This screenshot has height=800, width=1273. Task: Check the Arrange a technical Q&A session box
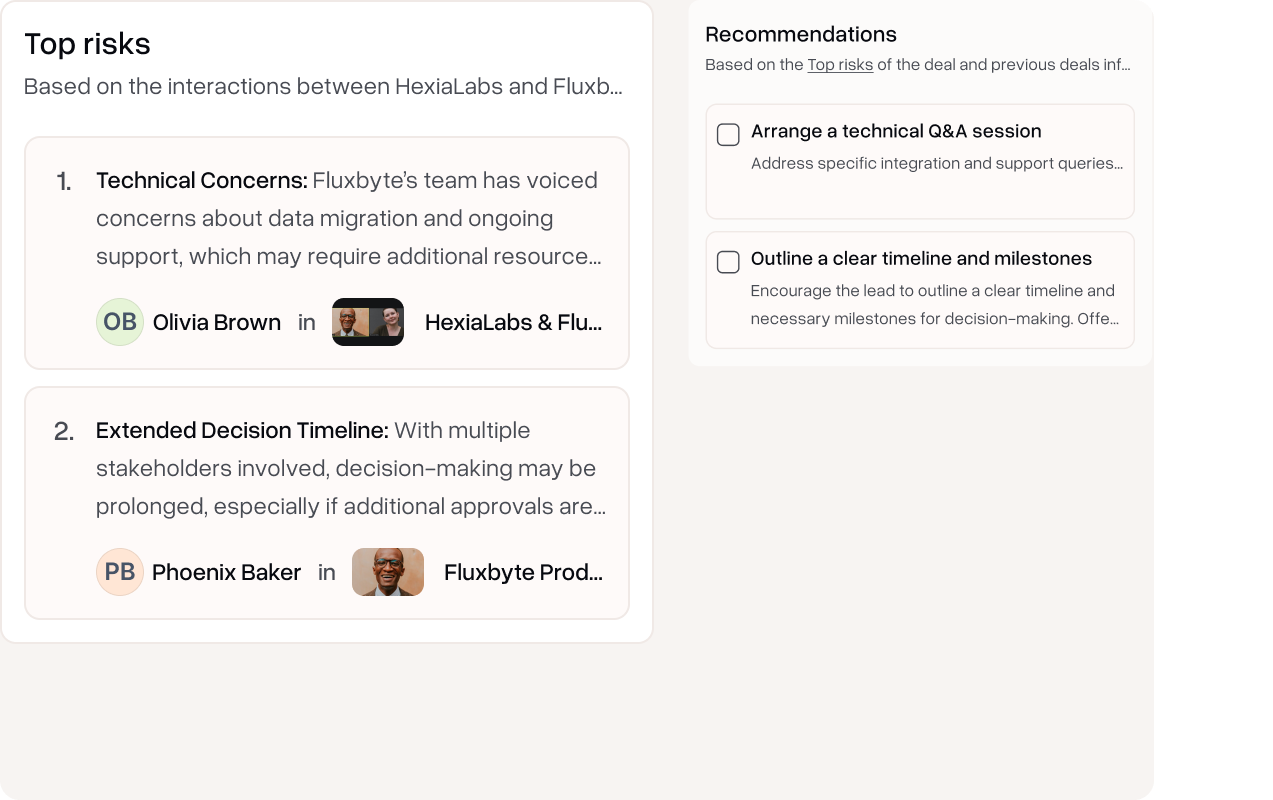[x=729, y=134]
